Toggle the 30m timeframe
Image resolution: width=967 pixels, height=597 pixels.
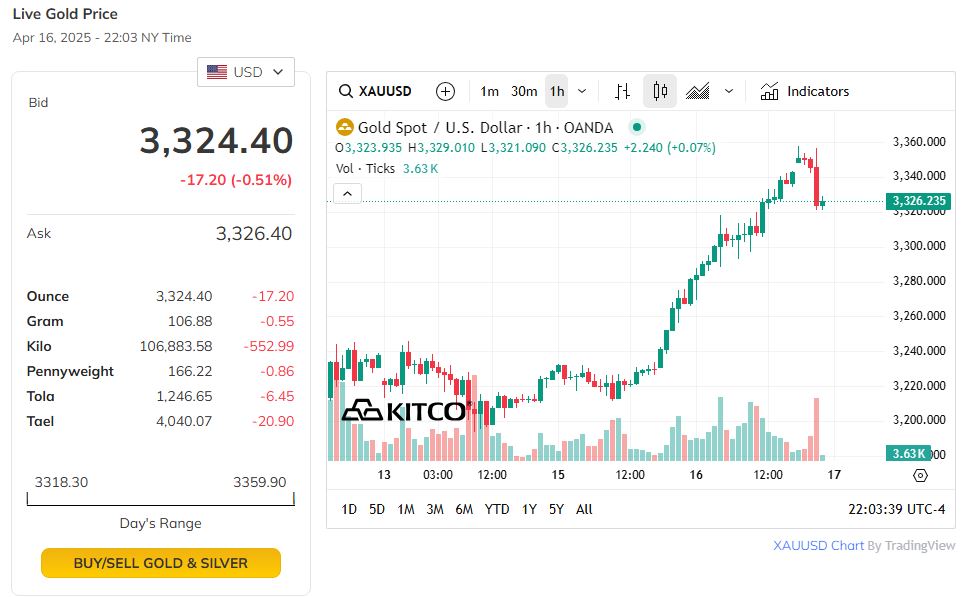(x=524, y=91)
